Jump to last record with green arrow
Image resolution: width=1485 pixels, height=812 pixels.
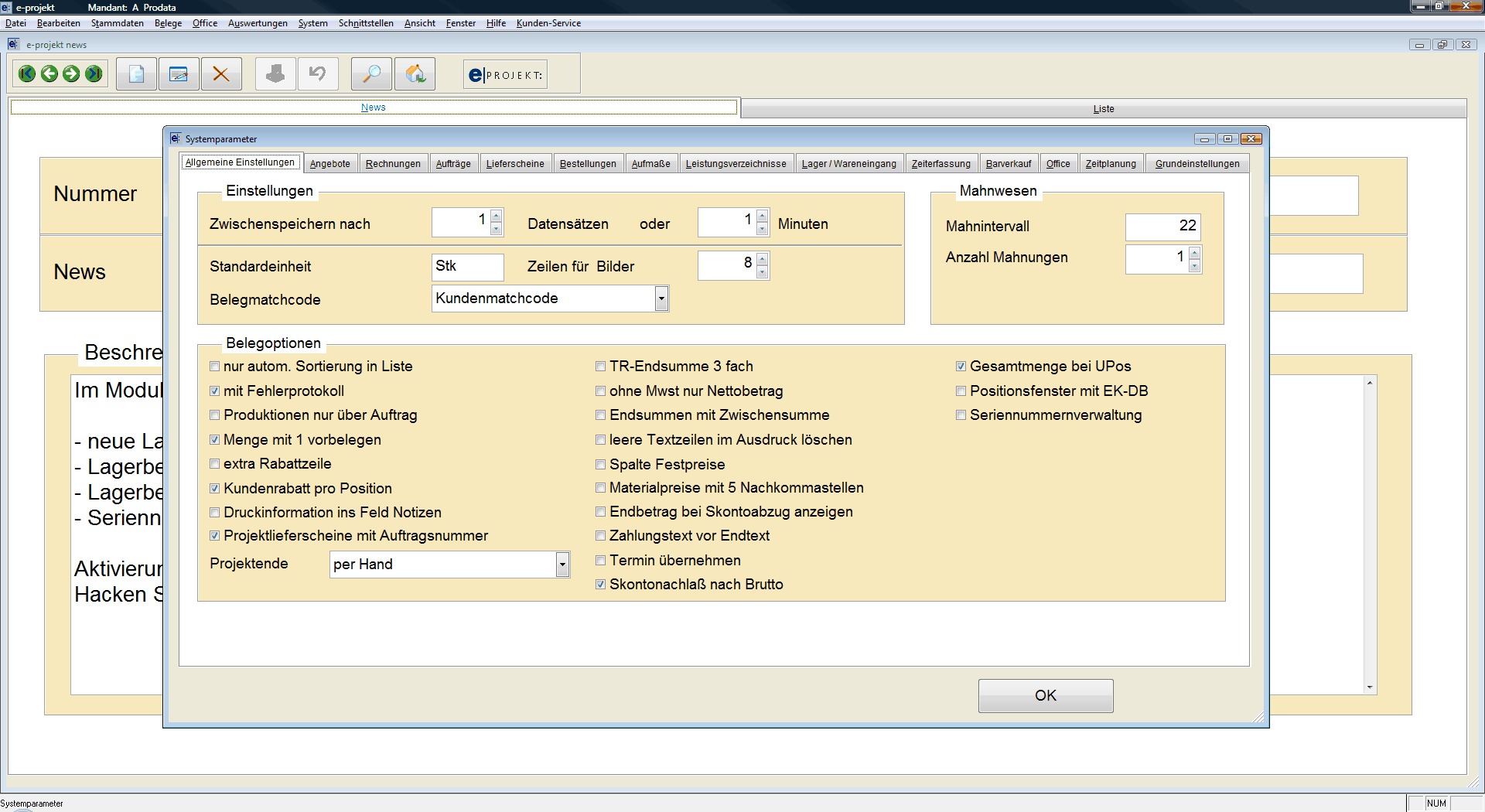point(94,74)
